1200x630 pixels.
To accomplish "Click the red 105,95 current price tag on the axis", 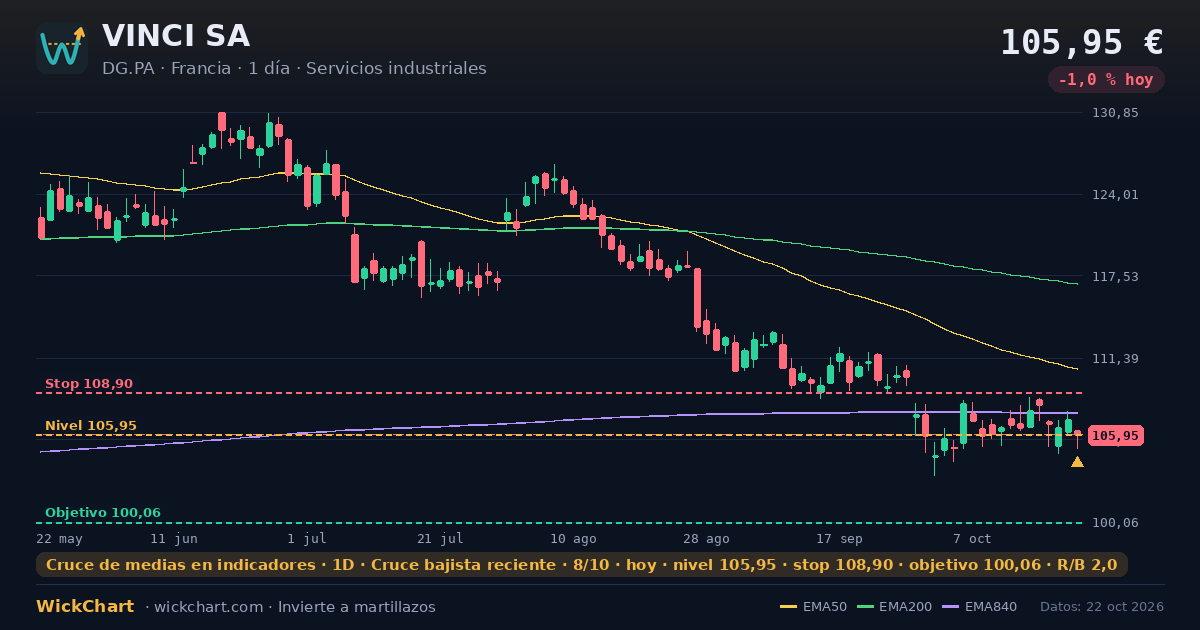I will pos(1115,436).
